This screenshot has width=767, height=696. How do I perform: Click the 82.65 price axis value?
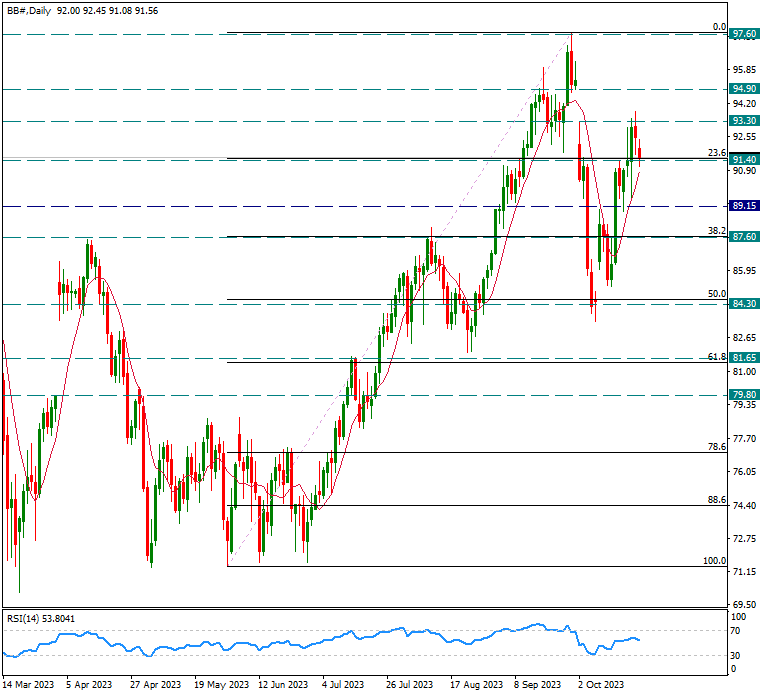click(x=744, y=337)
